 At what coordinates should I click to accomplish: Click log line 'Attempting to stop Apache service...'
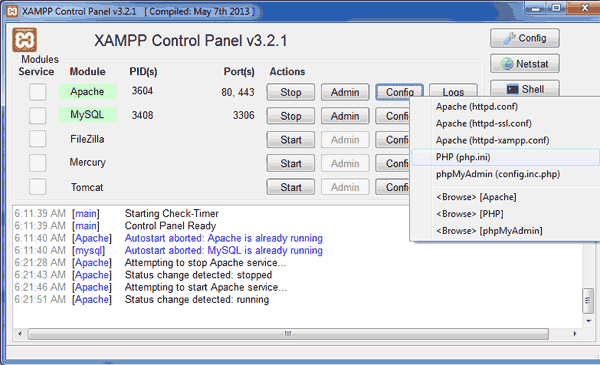point(205,262)
